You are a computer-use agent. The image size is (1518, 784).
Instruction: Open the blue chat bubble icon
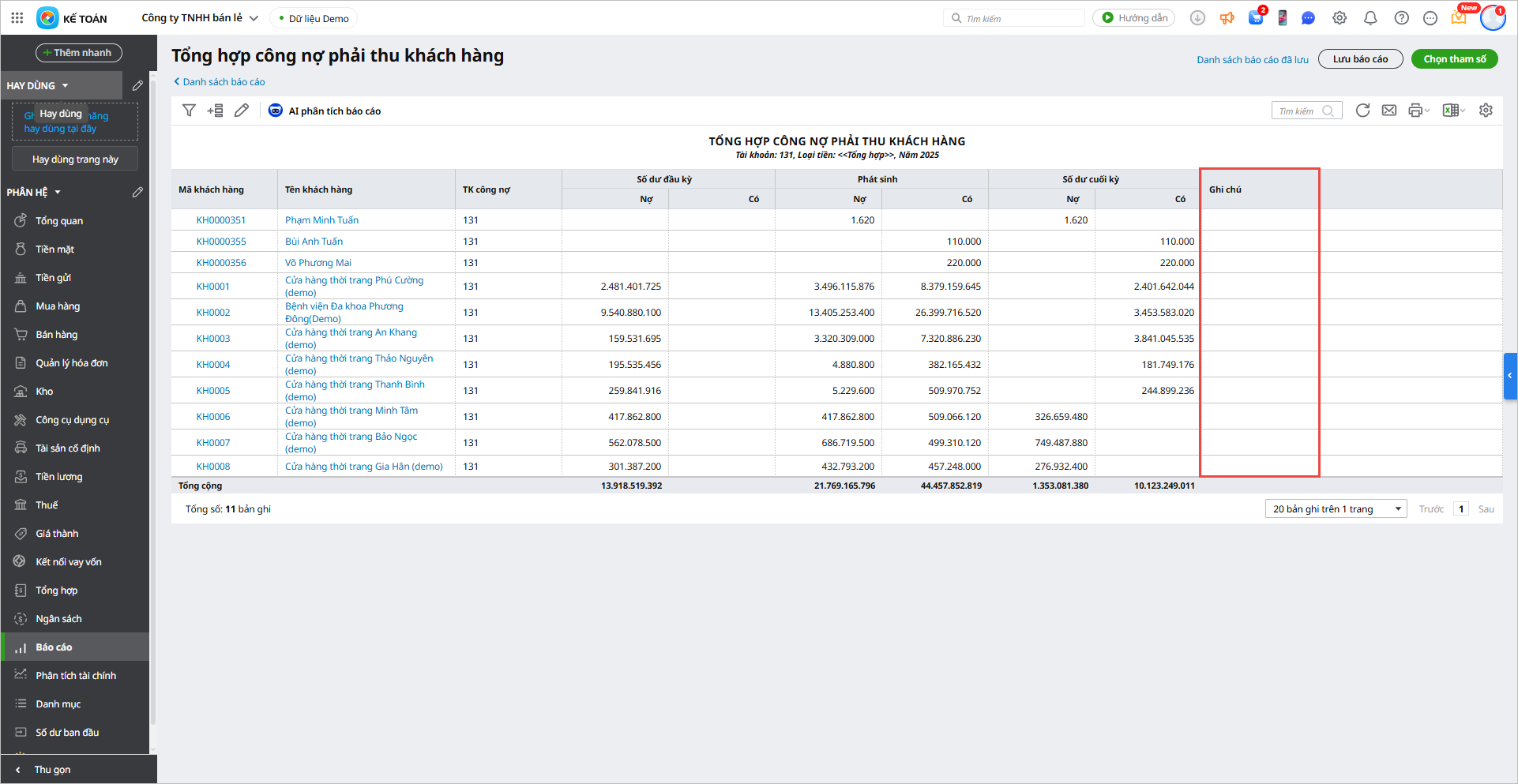point(1308,18)
